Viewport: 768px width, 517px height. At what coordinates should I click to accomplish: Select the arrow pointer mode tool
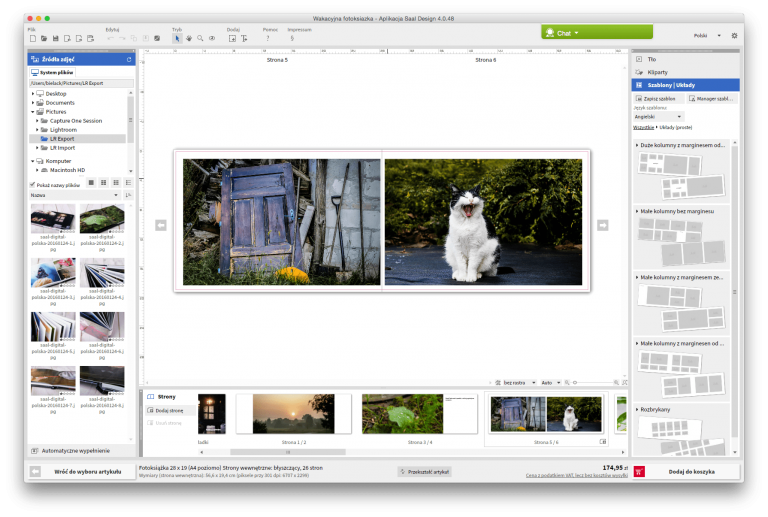click(x=177, y=38)
